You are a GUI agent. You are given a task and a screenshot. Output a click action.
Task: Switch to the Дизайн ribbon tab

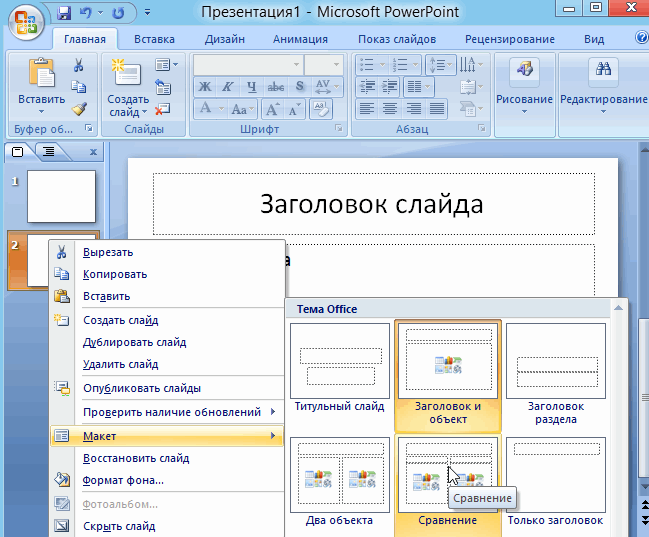point(224,39)
